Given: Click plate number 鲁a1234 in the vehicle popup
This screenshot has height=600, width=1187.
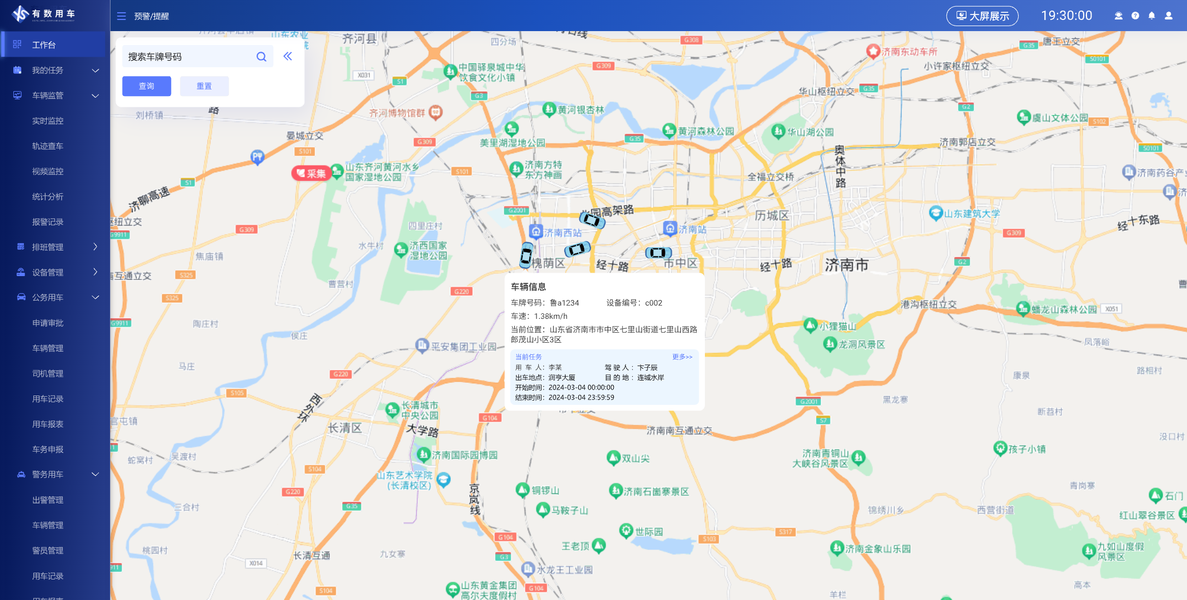Looking at the screenshot, I should click(564, 303).
